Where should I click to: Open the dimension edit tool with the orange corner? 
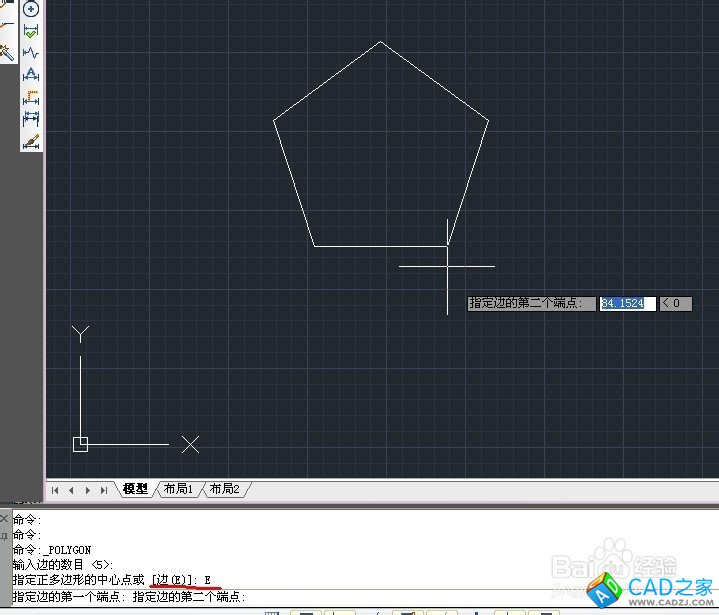point(31,98)
